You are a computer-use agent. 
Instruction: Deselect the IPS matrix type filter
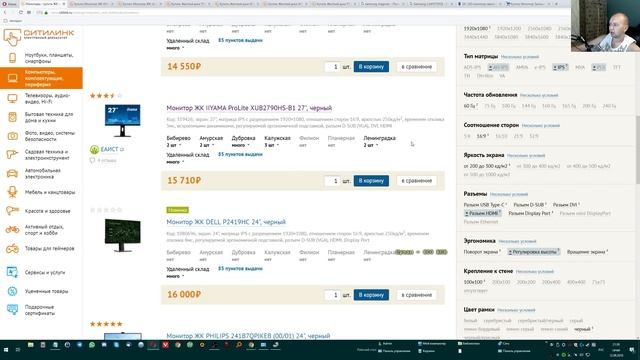point(560,67)
